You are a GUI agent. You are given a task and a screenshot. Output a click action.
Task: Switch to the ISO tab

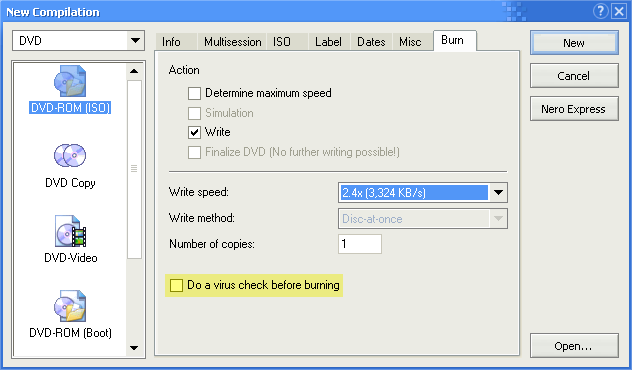pyautogui.click(x=287, y=42)
